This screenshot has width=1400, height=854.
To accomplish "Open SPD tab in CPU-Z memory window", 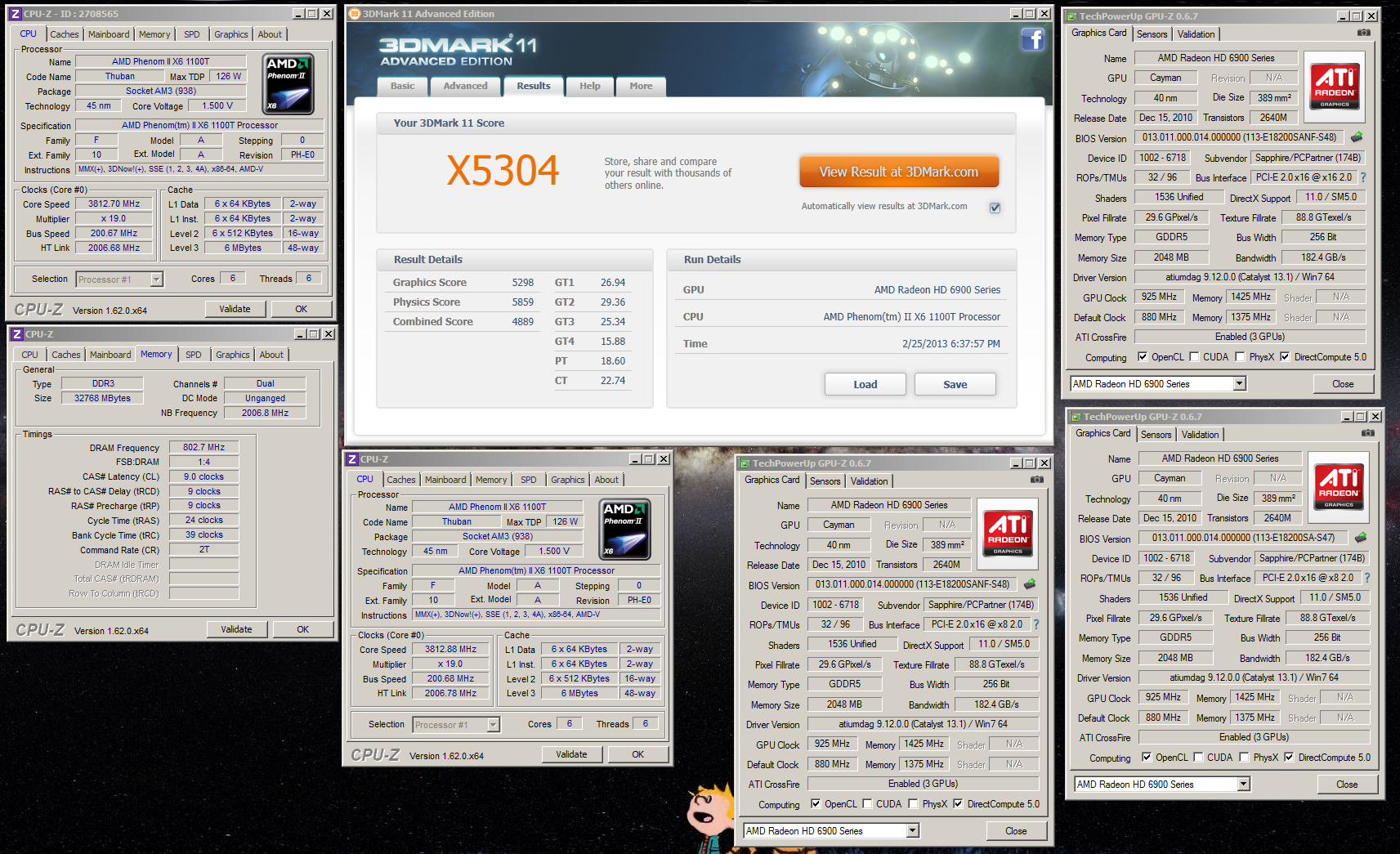I will pos(193,355).
